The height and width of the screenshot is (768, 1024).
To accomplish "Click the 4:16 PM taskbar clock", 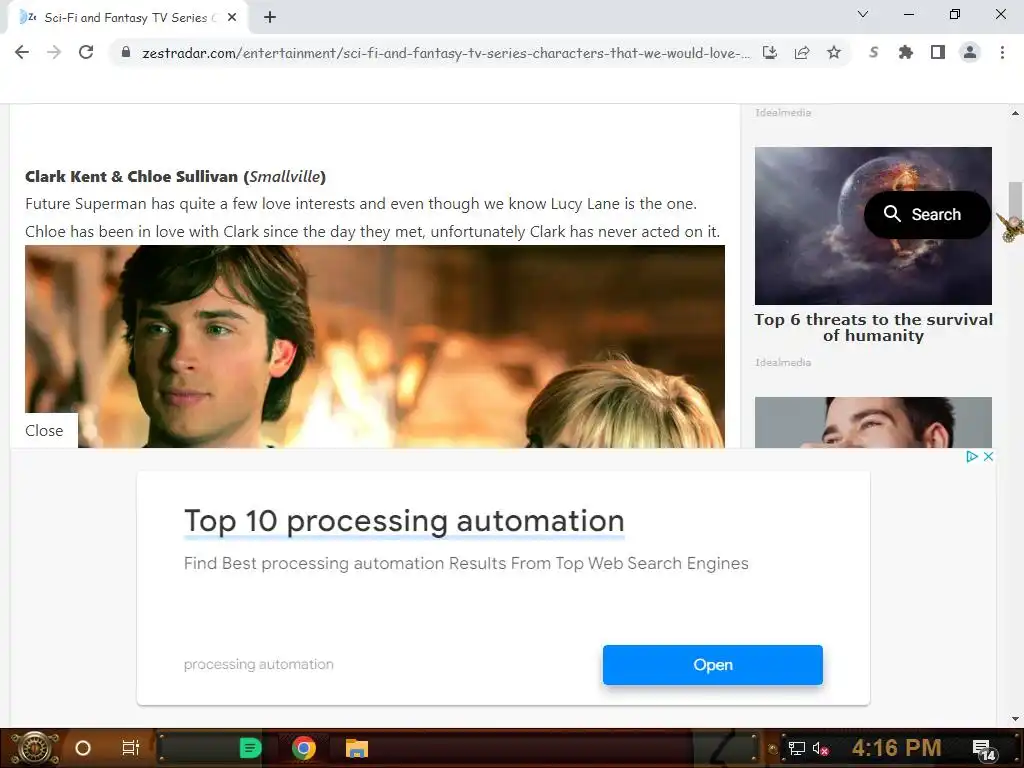I will coord(897,748).
